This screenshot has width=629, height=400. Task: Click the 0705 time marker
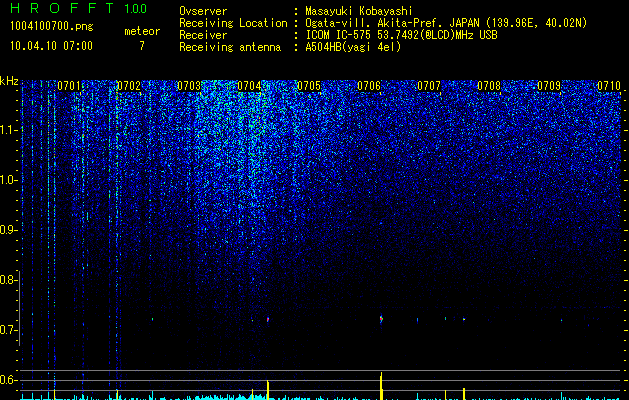[x=308, y=86]
